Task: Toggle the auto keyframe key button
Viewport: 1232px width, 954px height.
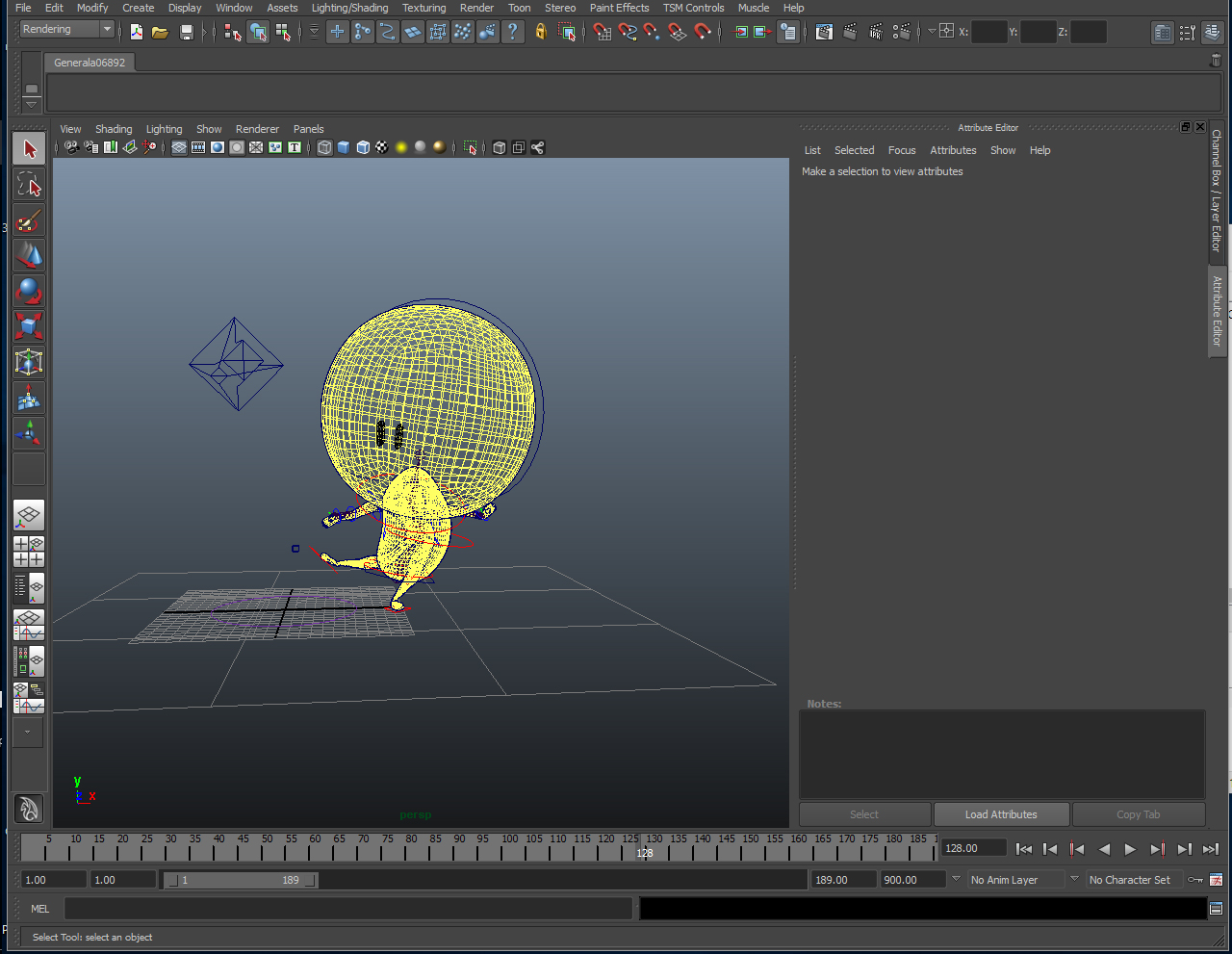Action: coord(1194,880)
